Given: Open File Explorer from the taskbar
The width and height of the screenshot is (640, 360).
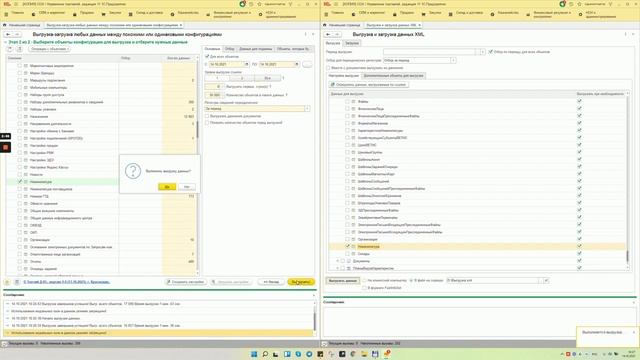Looking at the screenshot, I should (x=364, y=354).
